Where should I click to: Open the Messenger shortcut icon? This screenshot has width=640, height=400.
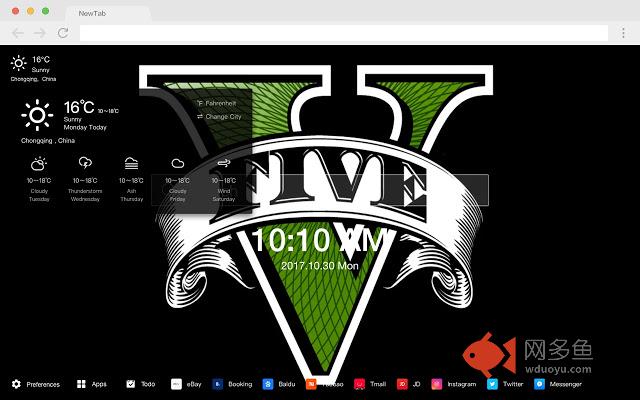pyautogui.click(x=539, y=384)
